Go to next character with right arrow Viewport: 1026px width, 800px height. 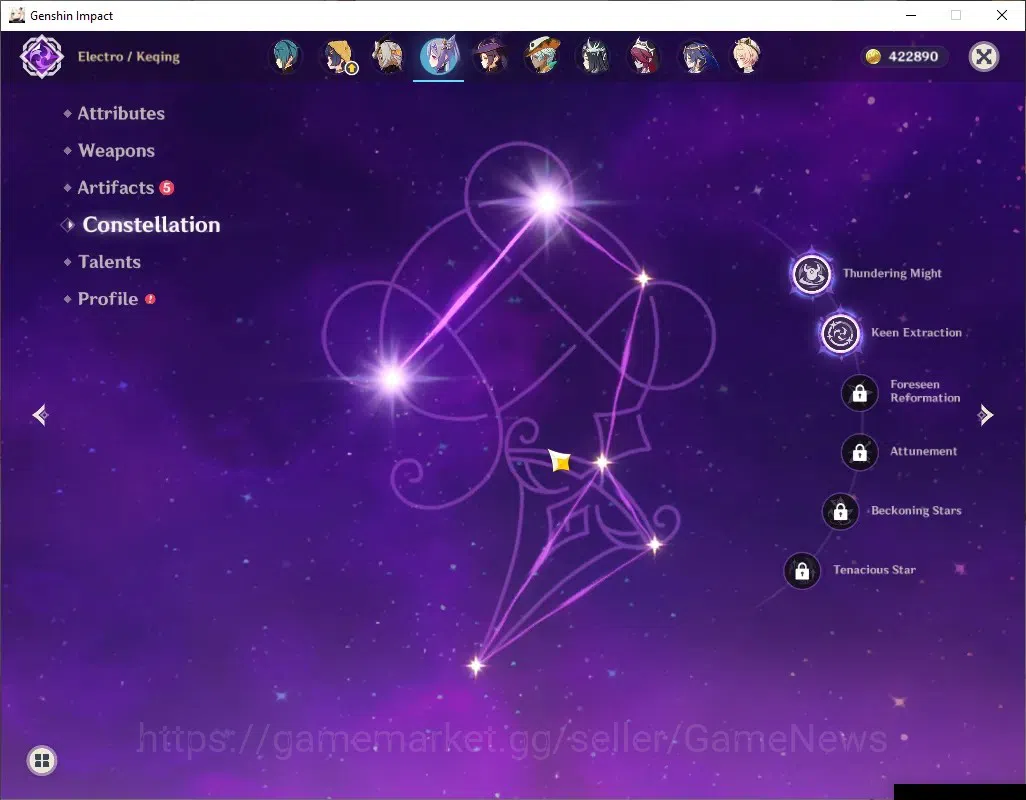tap(985, 415)
